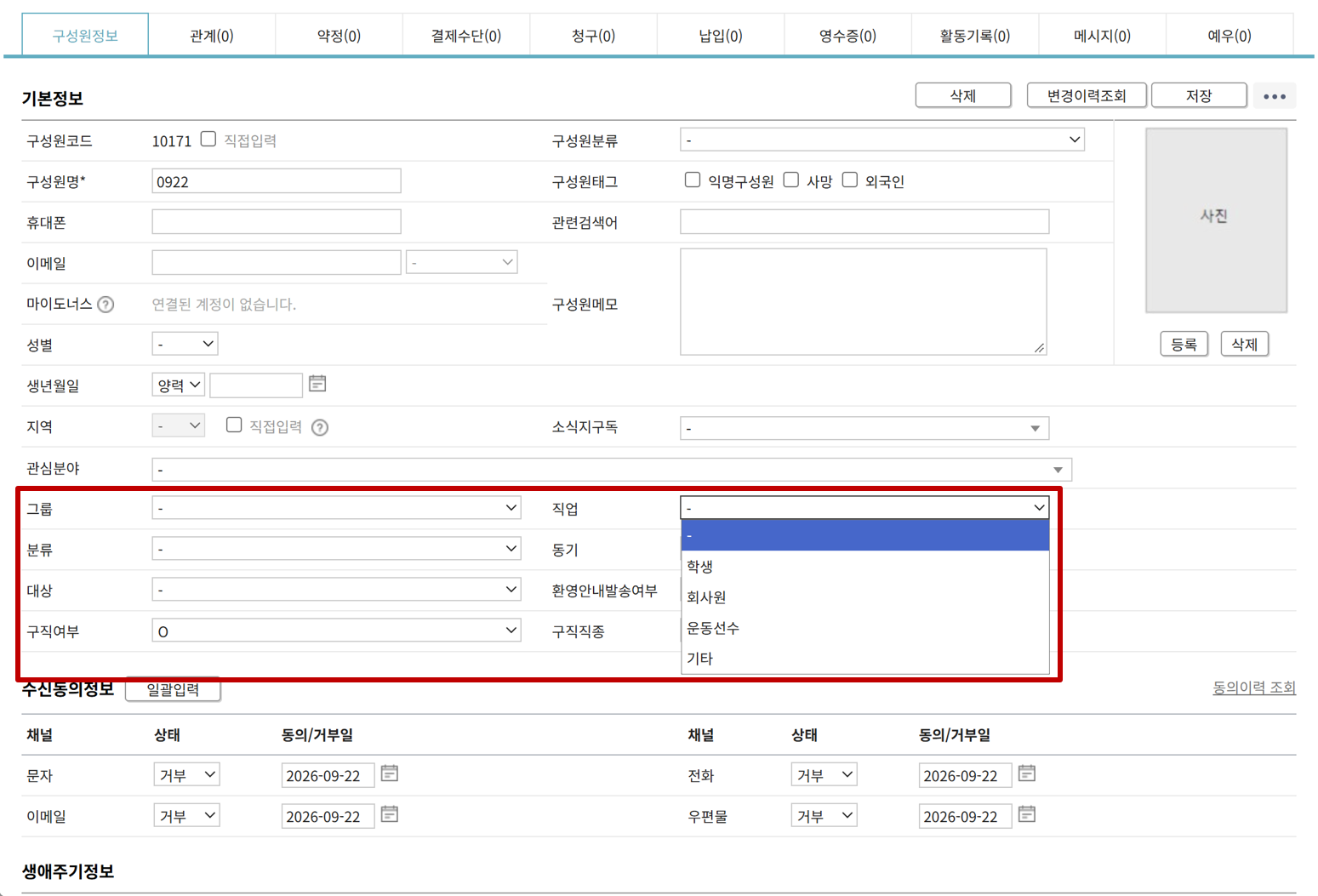The height and width of the screenshot is (896, 1318).
Task: Click the 지역 직접입력 help icon
Action: point(320,427)
